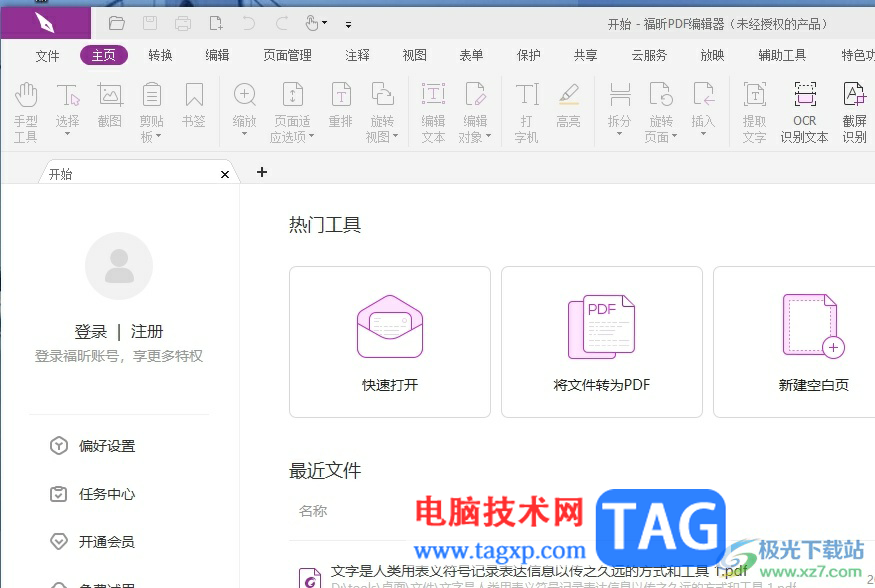The width and height of the screenshot is (875, 588).
Task: Open Preferences (偏好设置)
Action: coord(93,446)
